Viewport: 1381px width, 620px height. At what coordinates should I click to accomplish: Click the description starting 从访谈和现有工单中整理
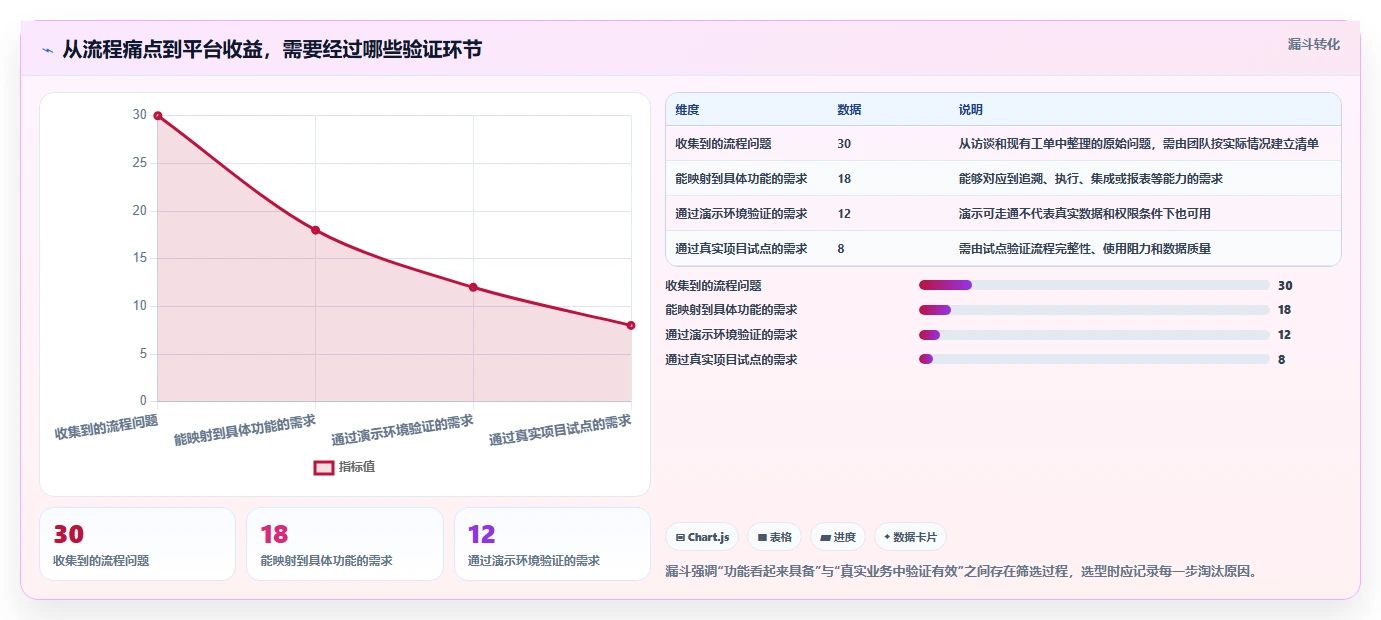point(1139,144)
